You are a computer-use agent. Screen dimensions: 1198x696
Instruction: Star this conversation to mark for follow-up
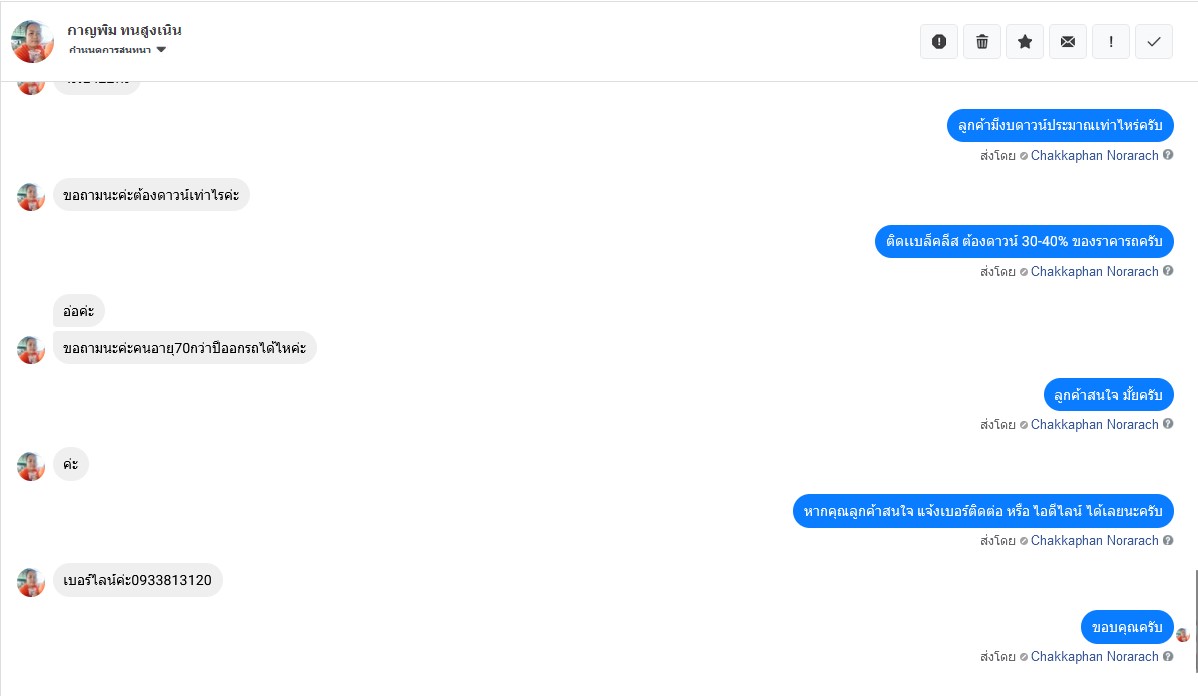1025,42
